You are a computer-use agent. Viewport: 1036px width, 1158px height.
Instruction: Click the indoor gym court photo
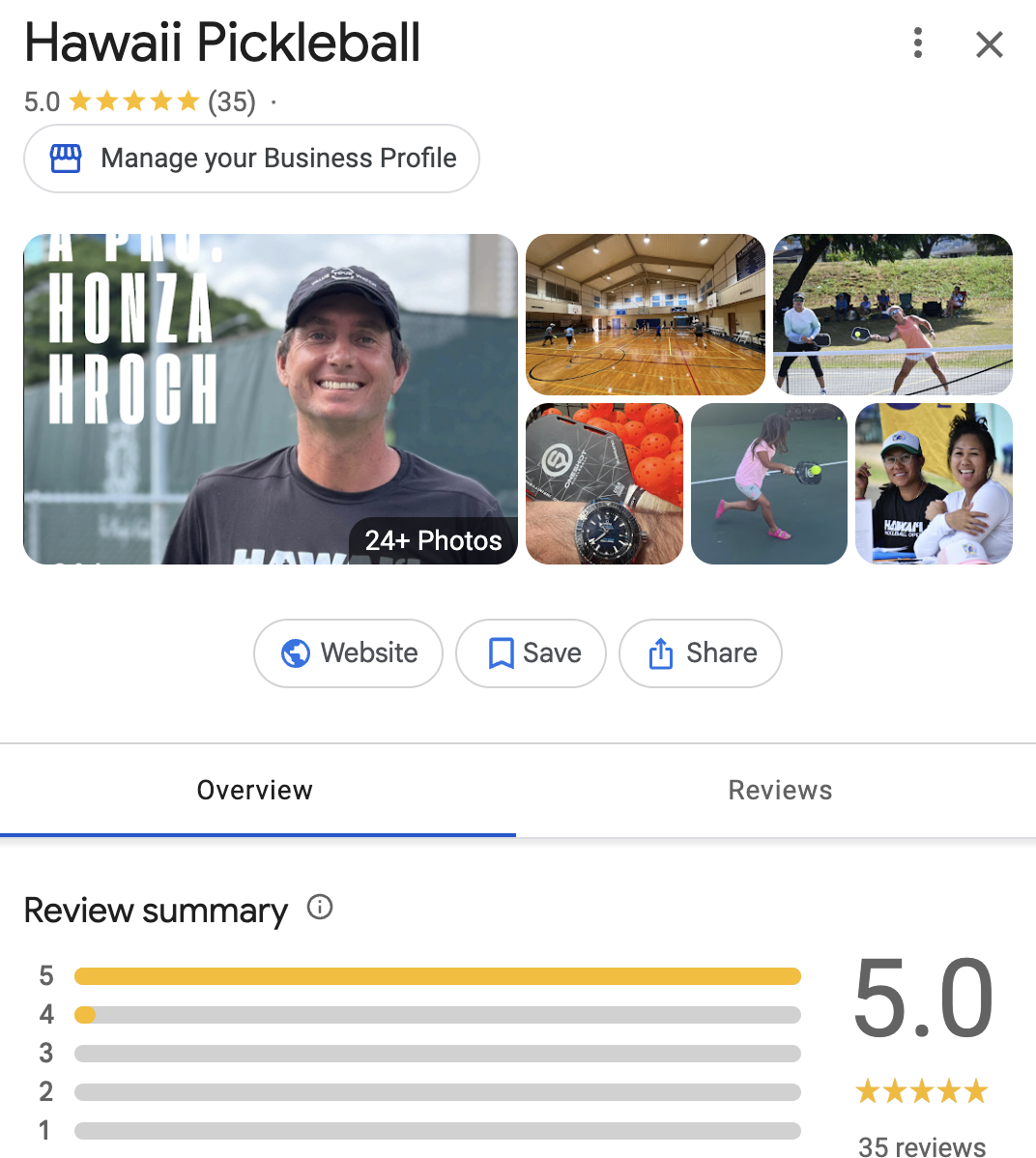(645, 314)
